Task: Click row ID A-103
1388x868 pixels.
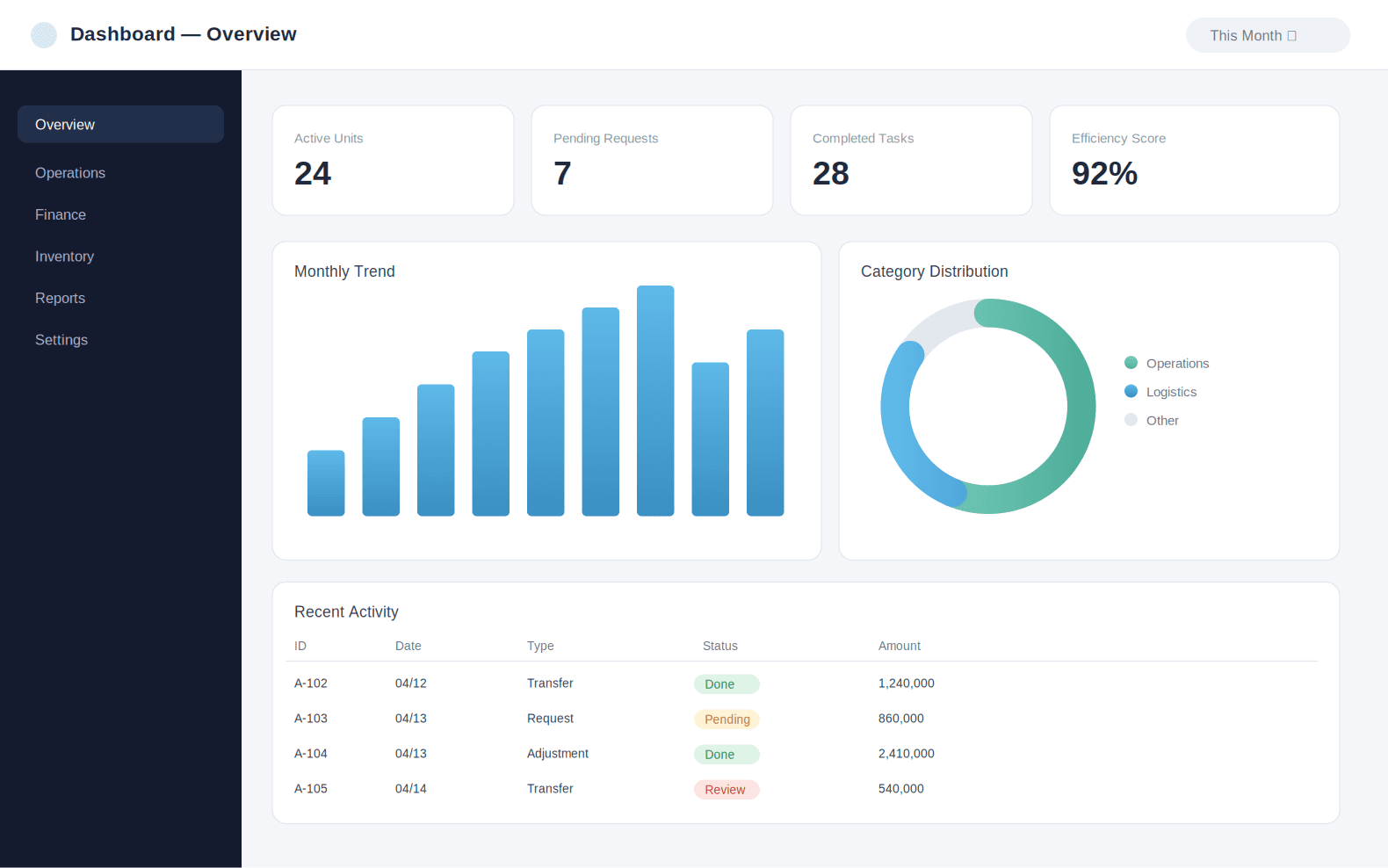Action: (311, 719)
